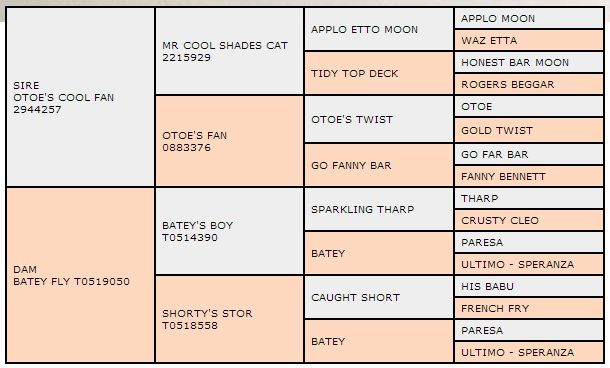The width and height of the screenshot is (610, 368).
Task: Select BATEY'S BOY T0514390 cell
Action: pos(230,231)
